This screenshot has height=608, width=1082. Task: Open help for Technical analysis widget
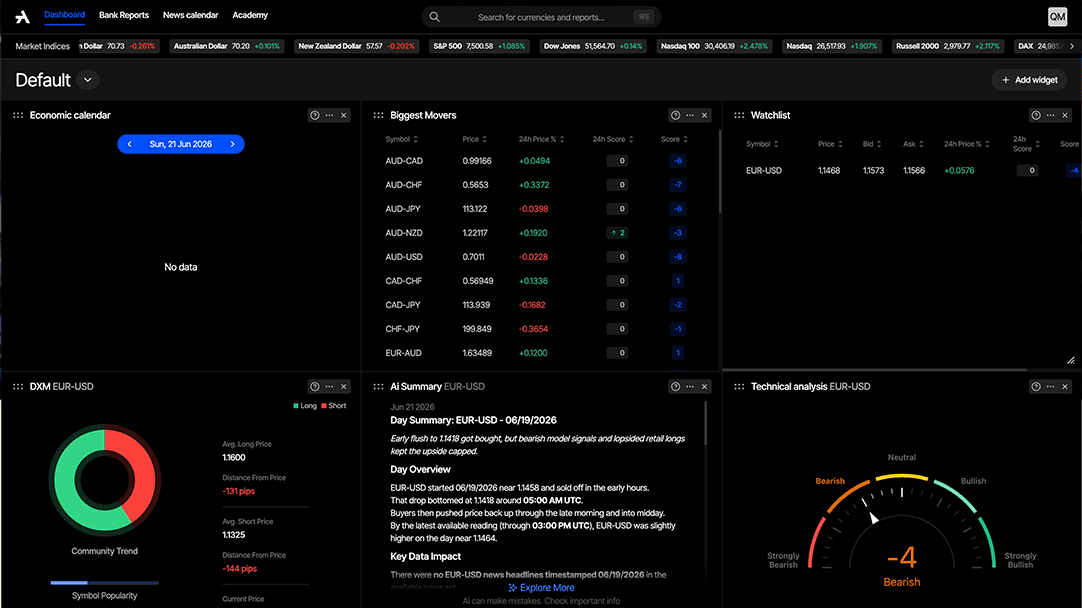pyautogui.click(x=1036, y=386)
